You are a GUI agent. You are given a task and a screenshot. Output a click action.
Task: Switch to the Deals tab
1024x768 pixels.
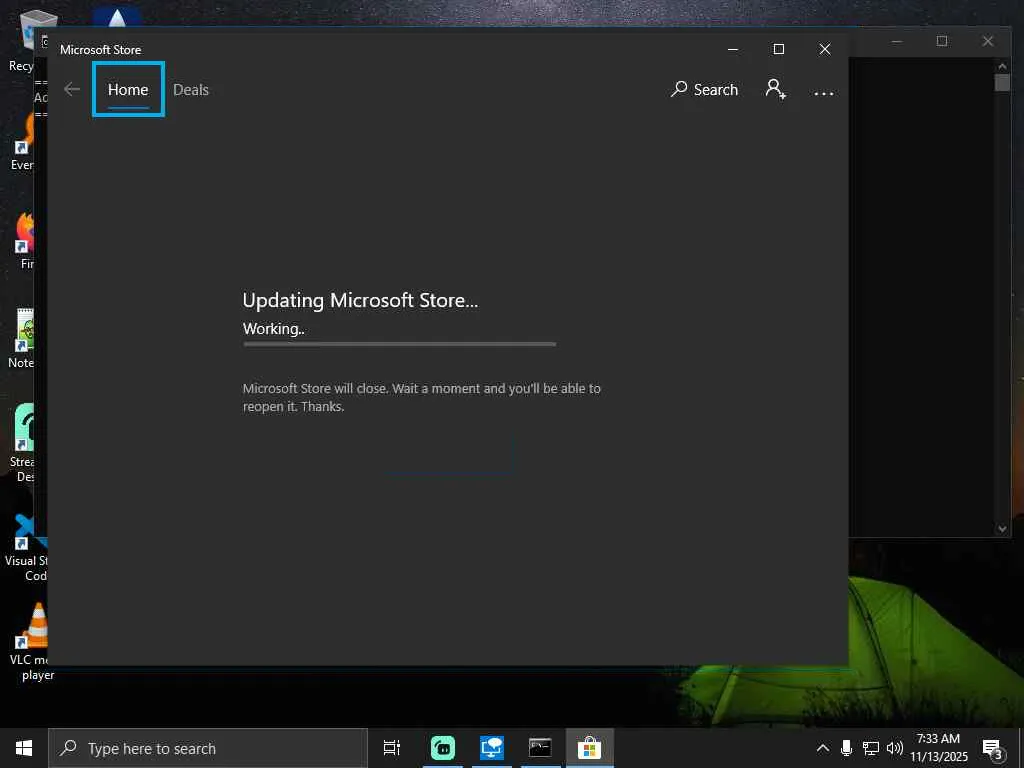(x=191, y=90)
